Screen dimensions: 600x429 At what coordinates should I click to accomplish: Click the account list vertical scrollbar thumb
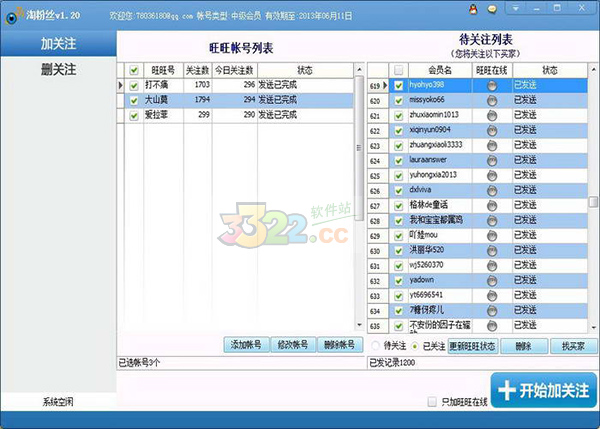(x=359, y=148)
